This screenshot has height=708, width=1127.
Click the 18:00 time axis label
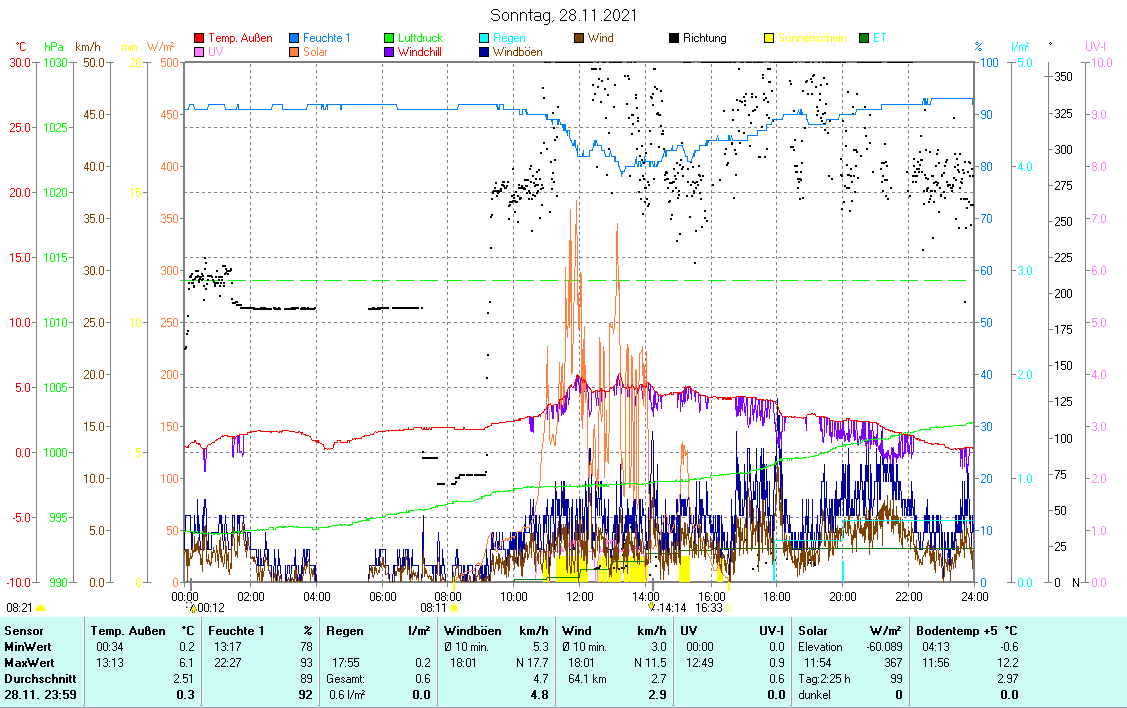click(x=777, y=596)
